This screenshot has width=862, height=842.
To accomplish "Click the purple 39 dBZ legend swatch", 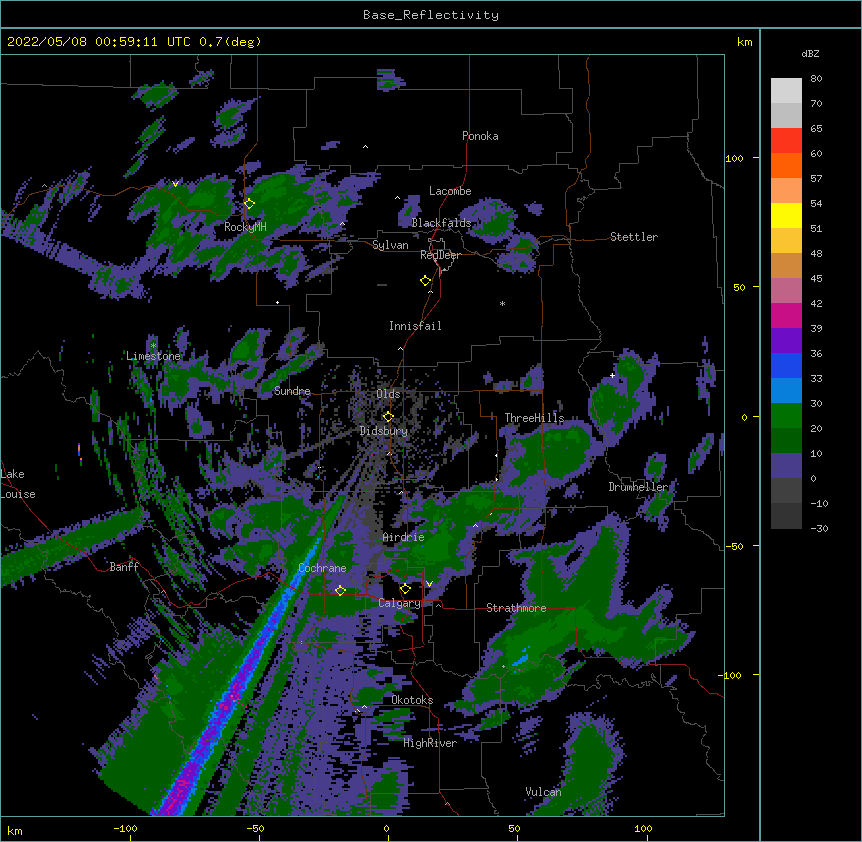I will (x=786, y=341).
